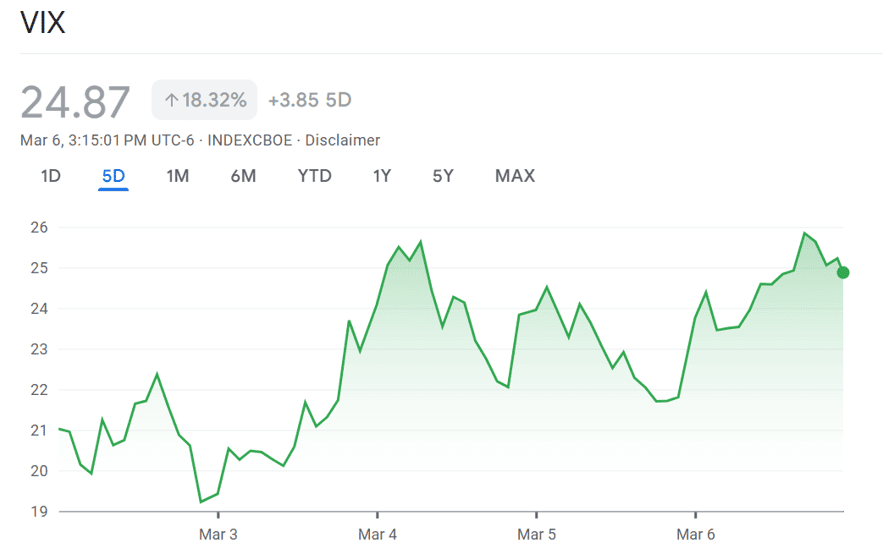Click the Mar 3 date axis label
This screenshot has height=554, width=883.
(x=218, y=534)
